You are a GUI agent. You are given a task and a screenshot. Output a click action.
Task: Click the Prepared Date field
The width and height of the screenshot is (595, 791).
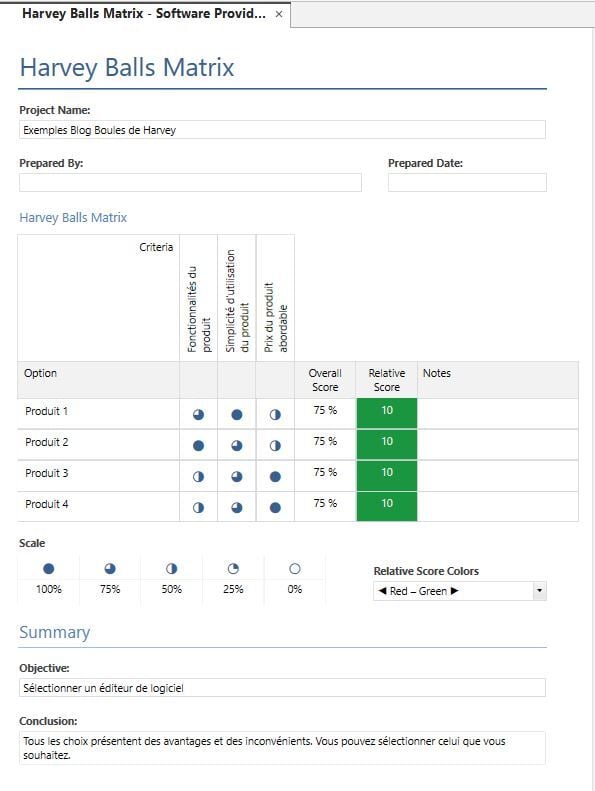[467, 183]
